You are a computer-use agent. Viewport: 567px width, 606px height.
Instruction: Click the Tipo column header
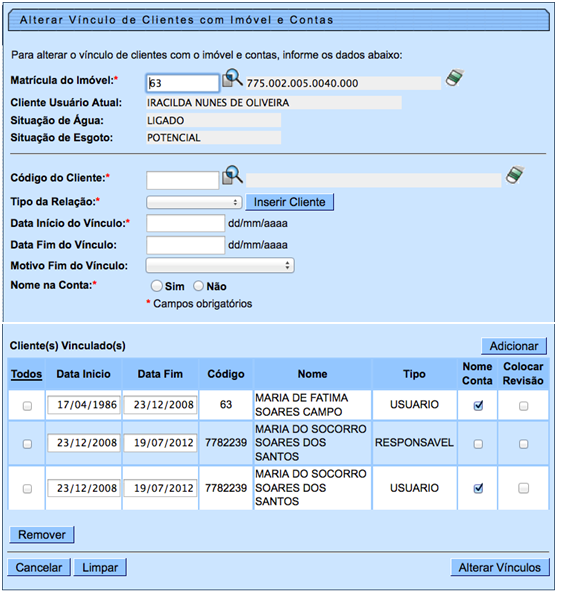[414, 374]
